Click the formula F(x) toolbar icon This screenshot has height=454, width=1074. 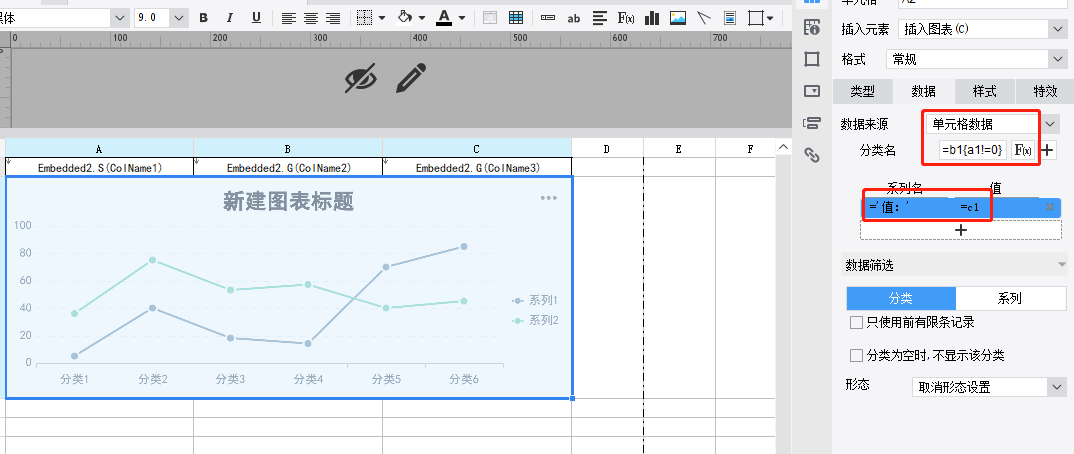point(625,18)
